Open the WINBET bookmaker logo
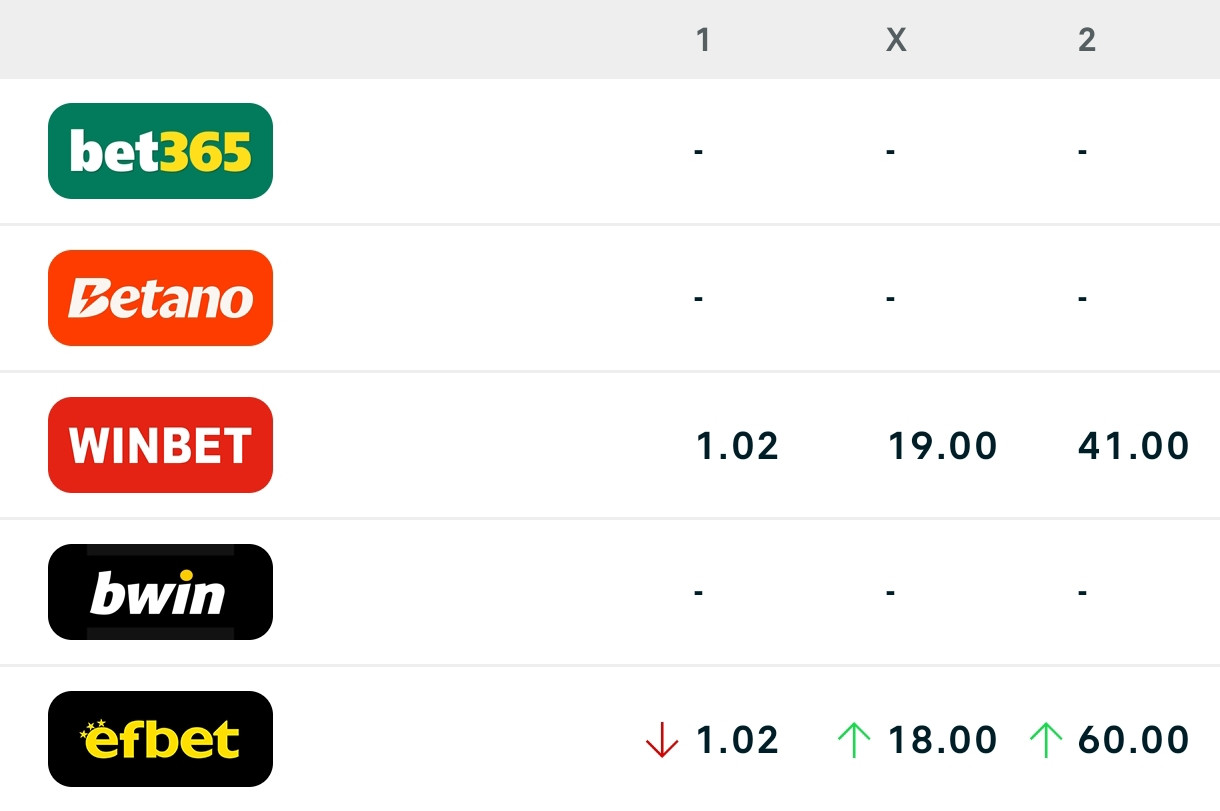The image size is (1220, 811). (160, 445)
